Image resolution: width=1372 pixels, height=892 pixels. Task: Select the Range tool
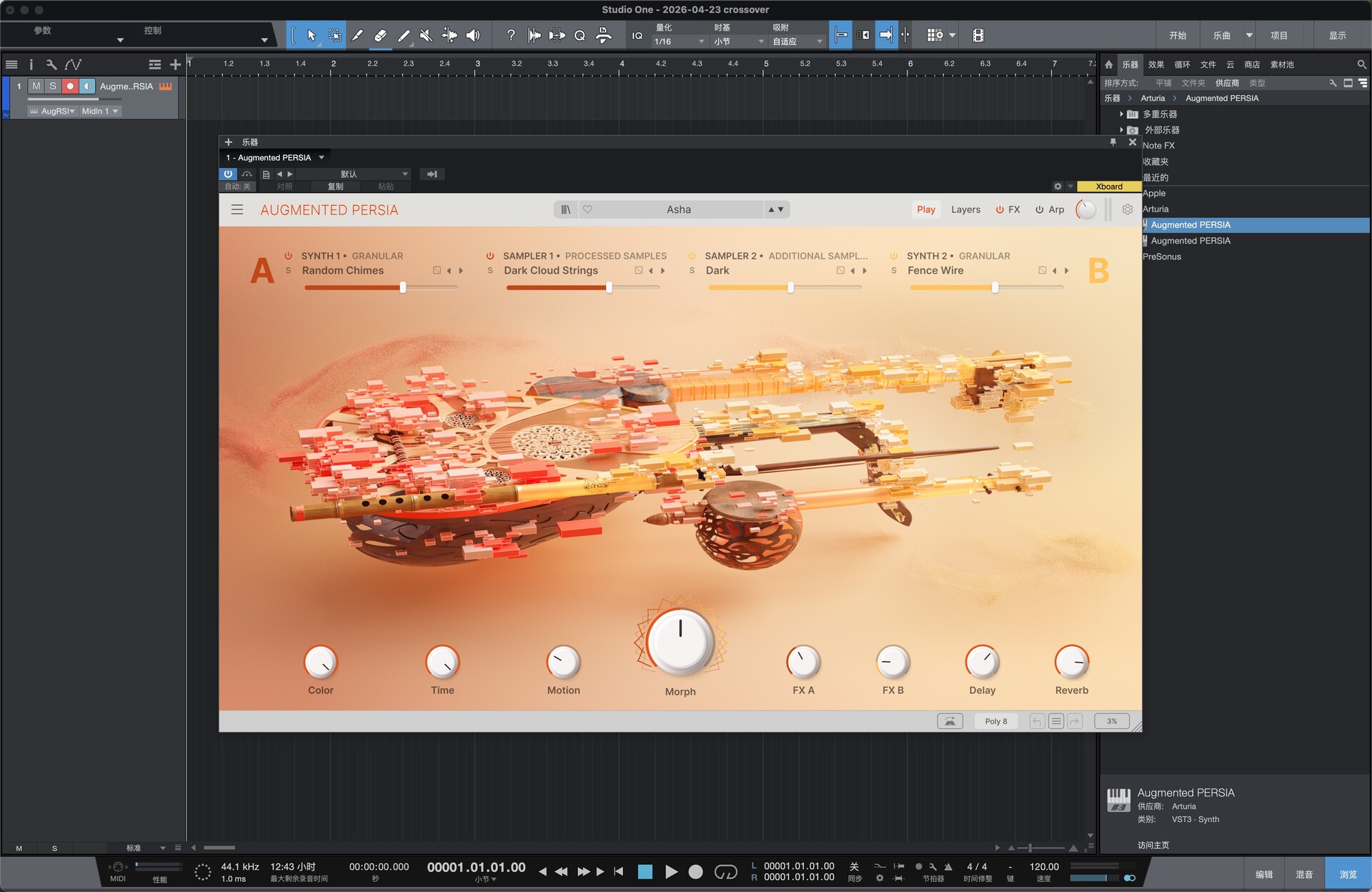[x=334, y=35]
